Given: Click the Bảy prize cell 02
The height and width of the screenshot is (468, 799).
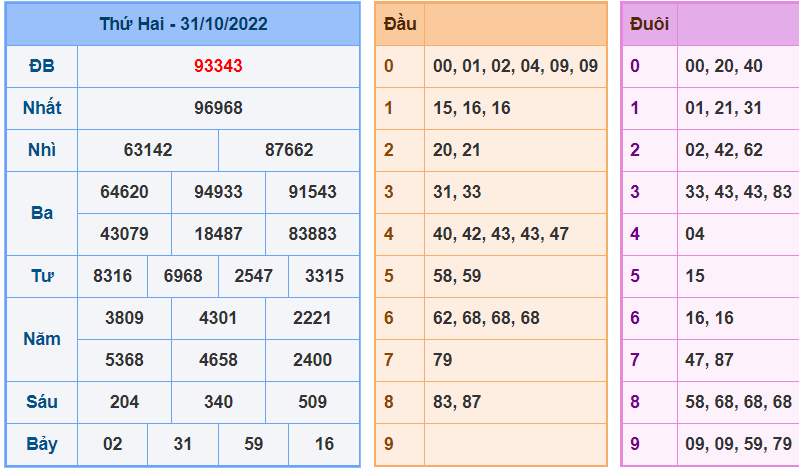Looking at the screenshot, I should pyautogui.click(x=113, y=444).
